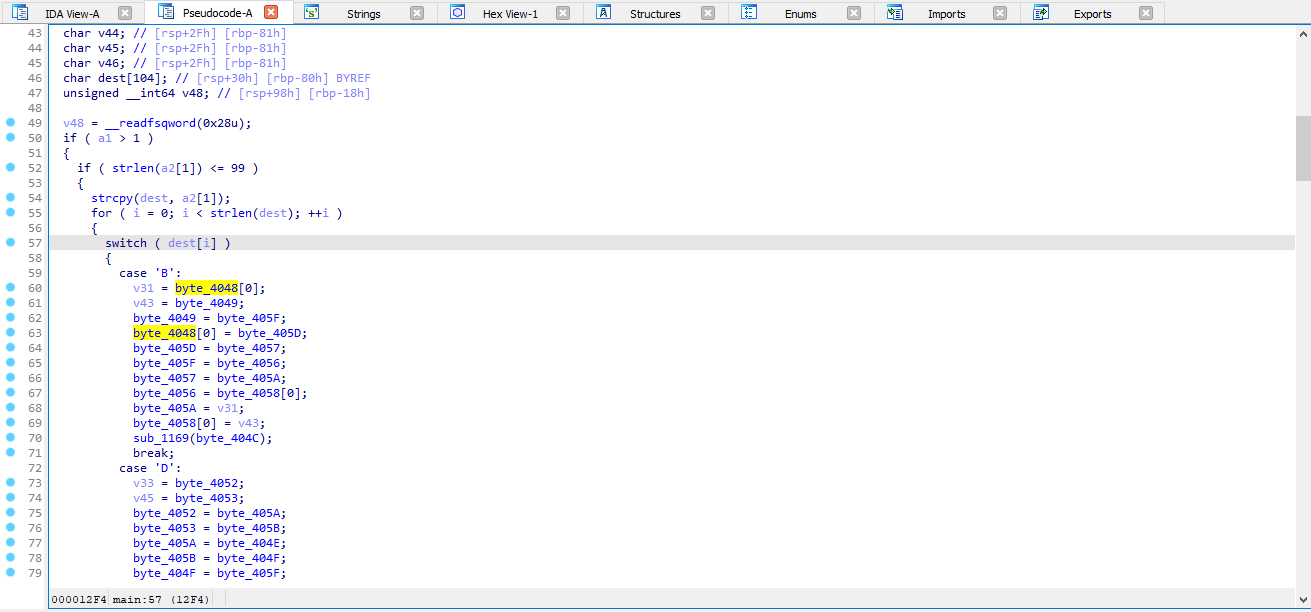Click strcpy call on line 54
Viewport: 1311px width, 612px height.
click(x=112, y=198)
